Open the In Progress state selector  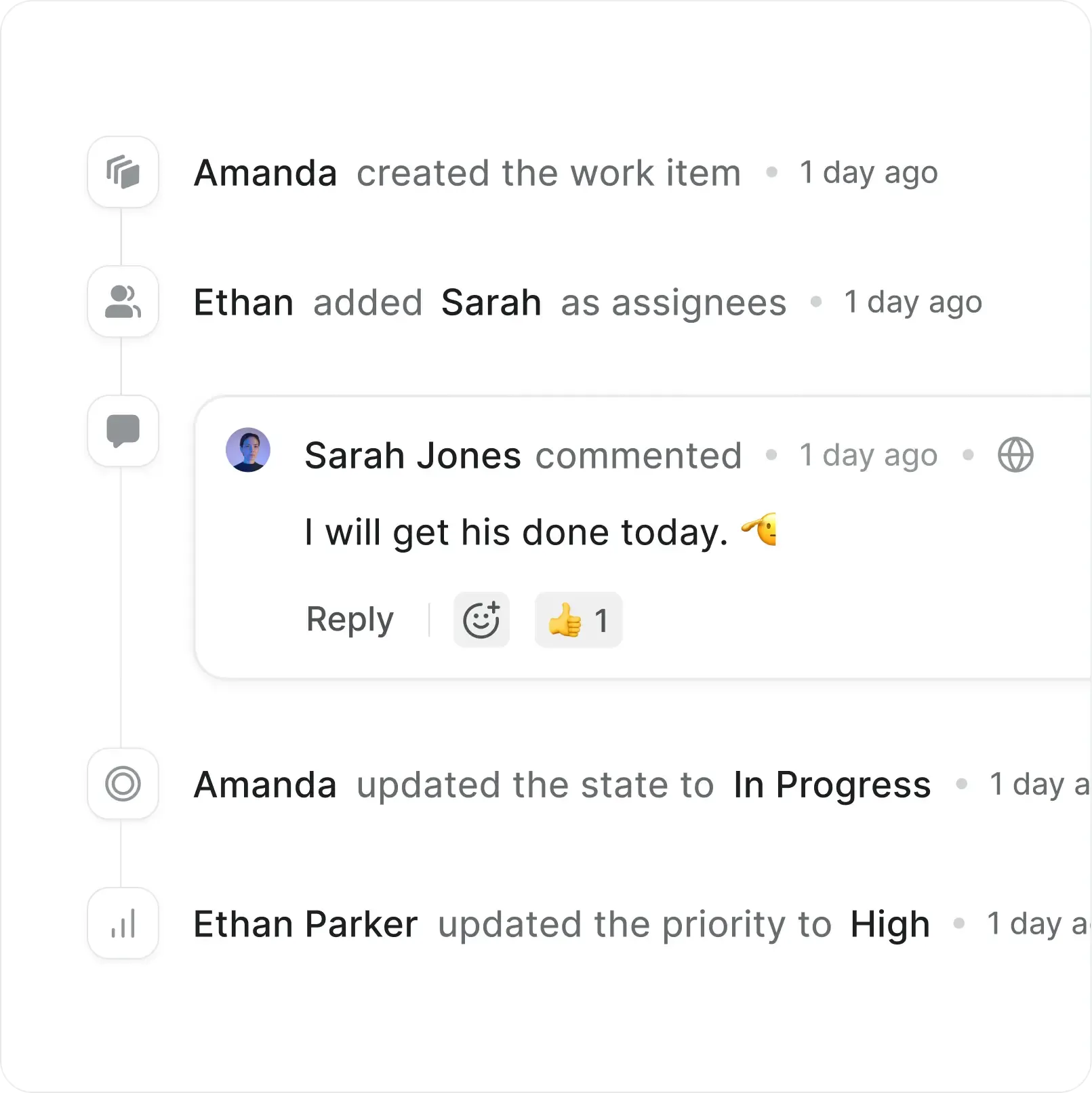point(832,784)
